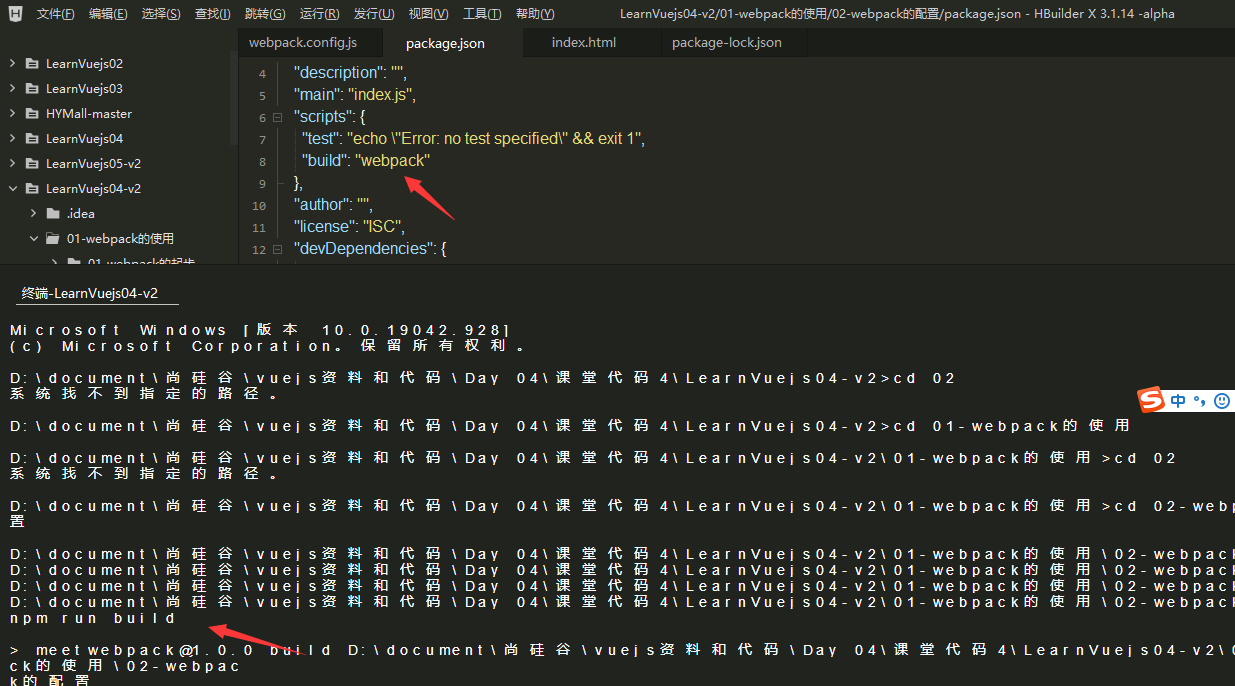1235x686 pixels.
Task: Click the LearnVuejs02 project icon
Action: pos(32,63)
